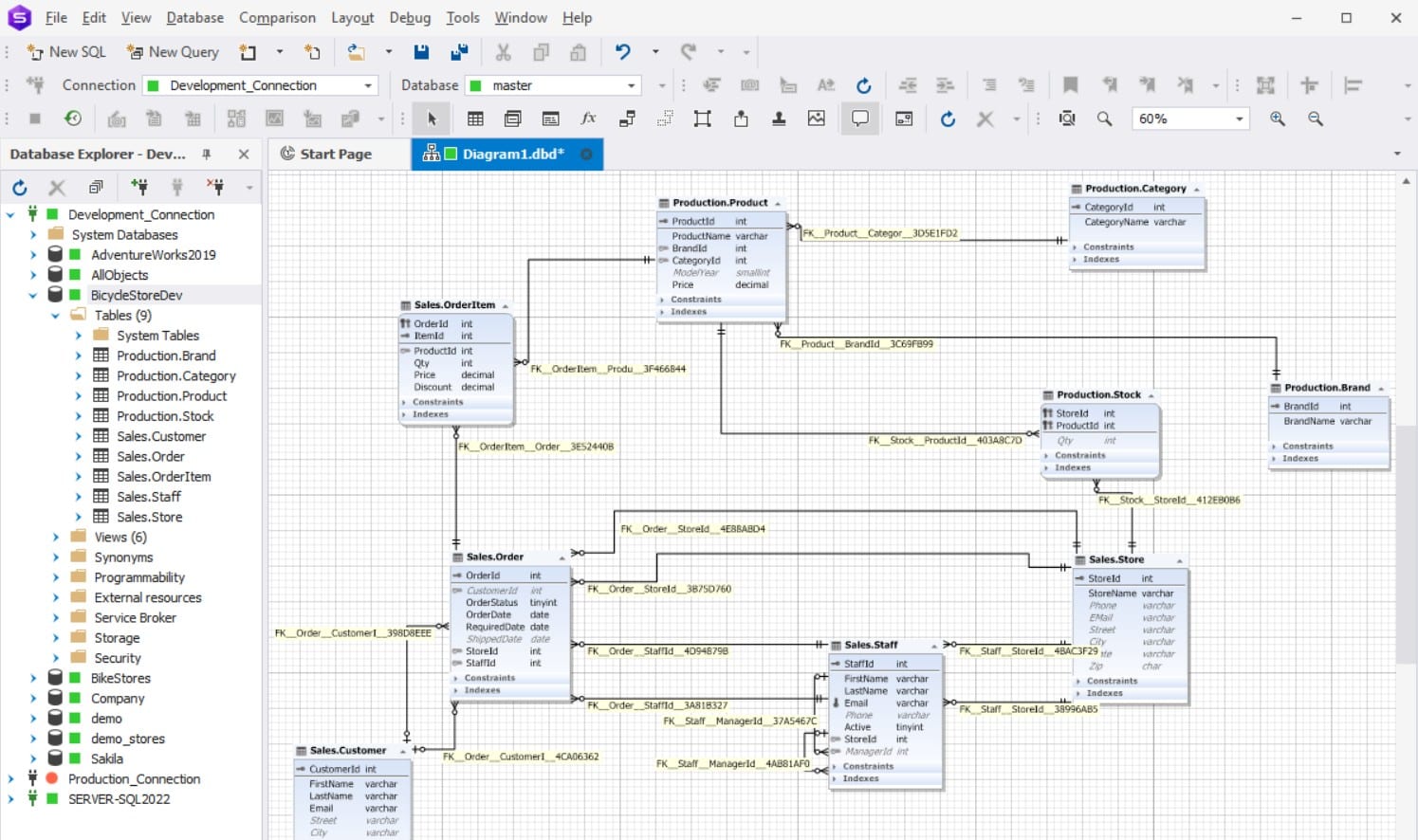1418x840 pixels.
Task: Click the collapse all icon in Database Explorer
Action: click(96, 187)
